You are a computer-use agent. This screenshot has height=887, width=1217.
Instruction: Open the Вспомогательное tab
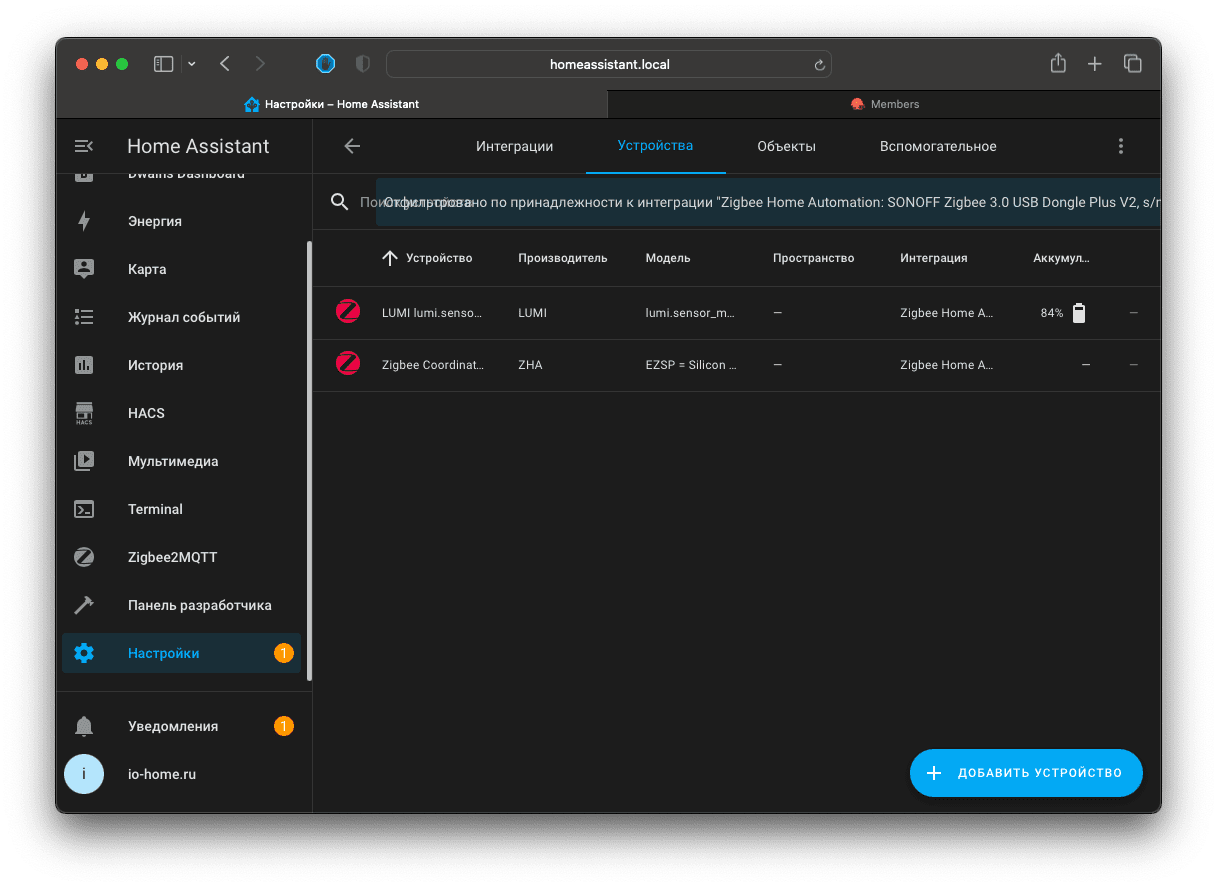click(938, 146)
